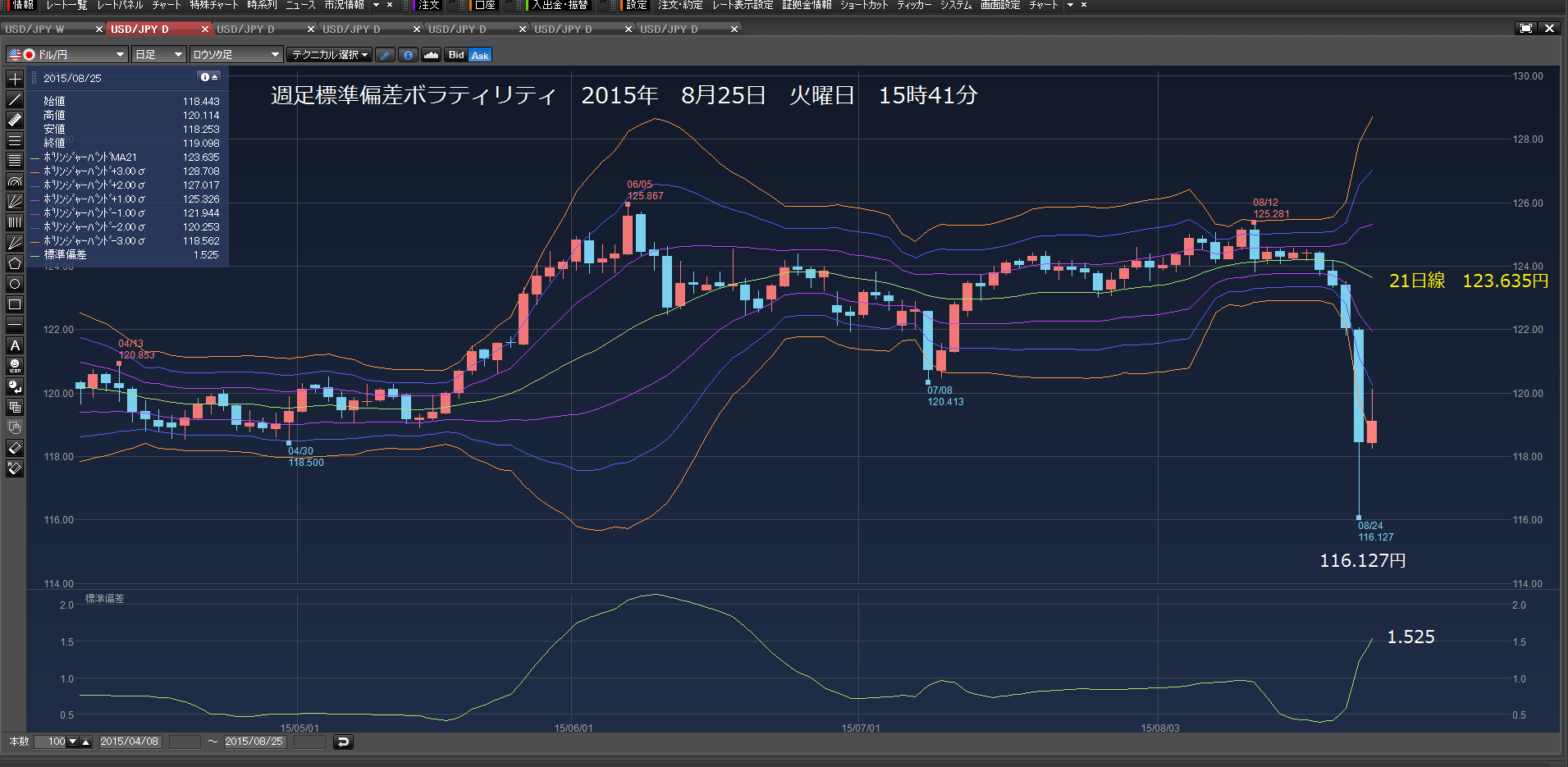Select the ruler measurement tool
The width and height of the screenshot is (1568, 767).
(x=15, y=121)
